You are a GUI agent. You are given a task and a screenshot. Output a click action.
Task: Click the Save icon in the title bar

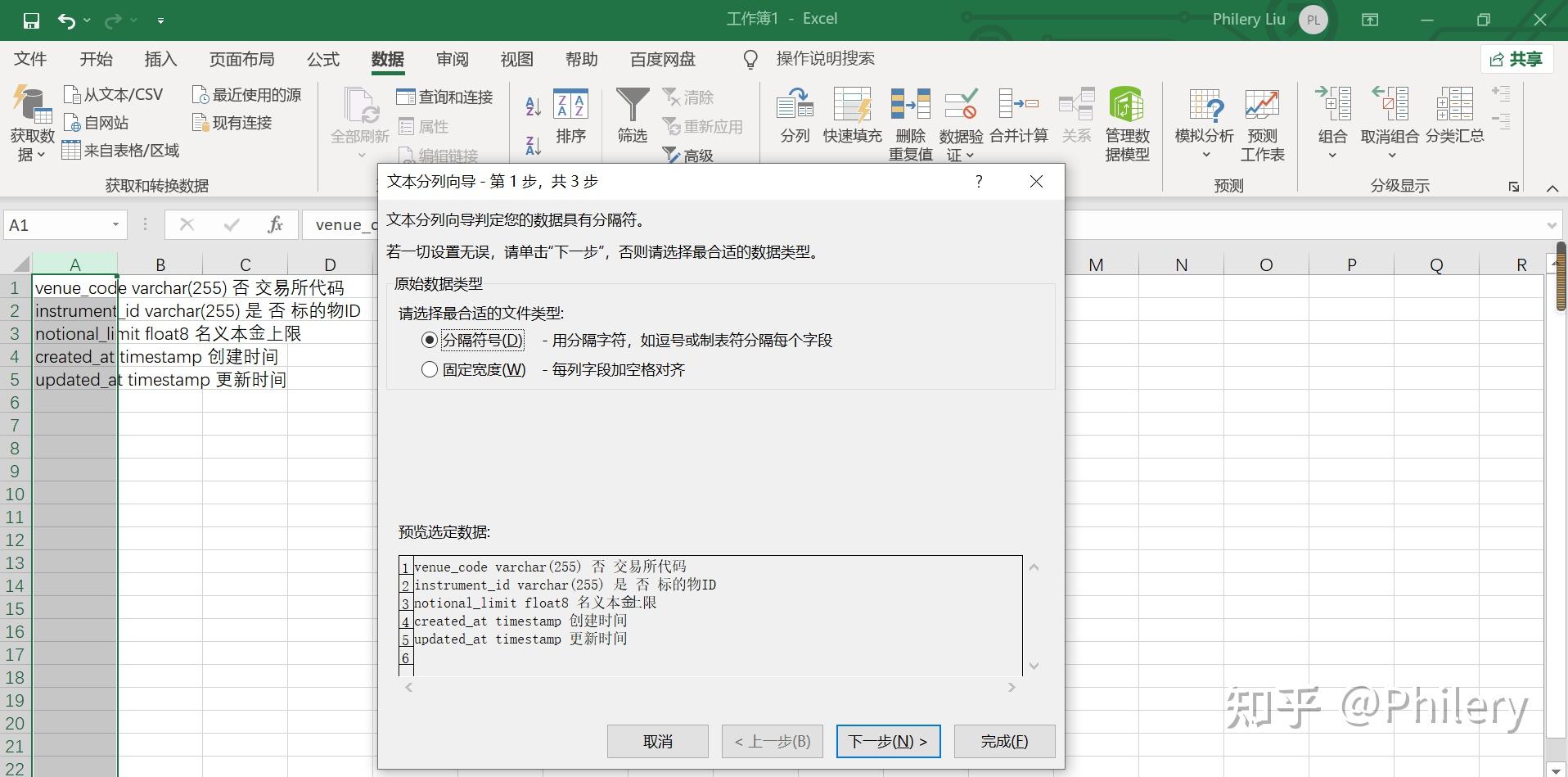point(31,20)
